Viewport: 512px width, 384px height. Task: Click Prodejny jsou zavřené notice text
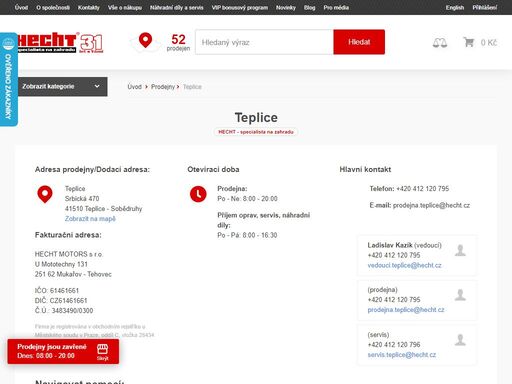click(x=52, y=347)
